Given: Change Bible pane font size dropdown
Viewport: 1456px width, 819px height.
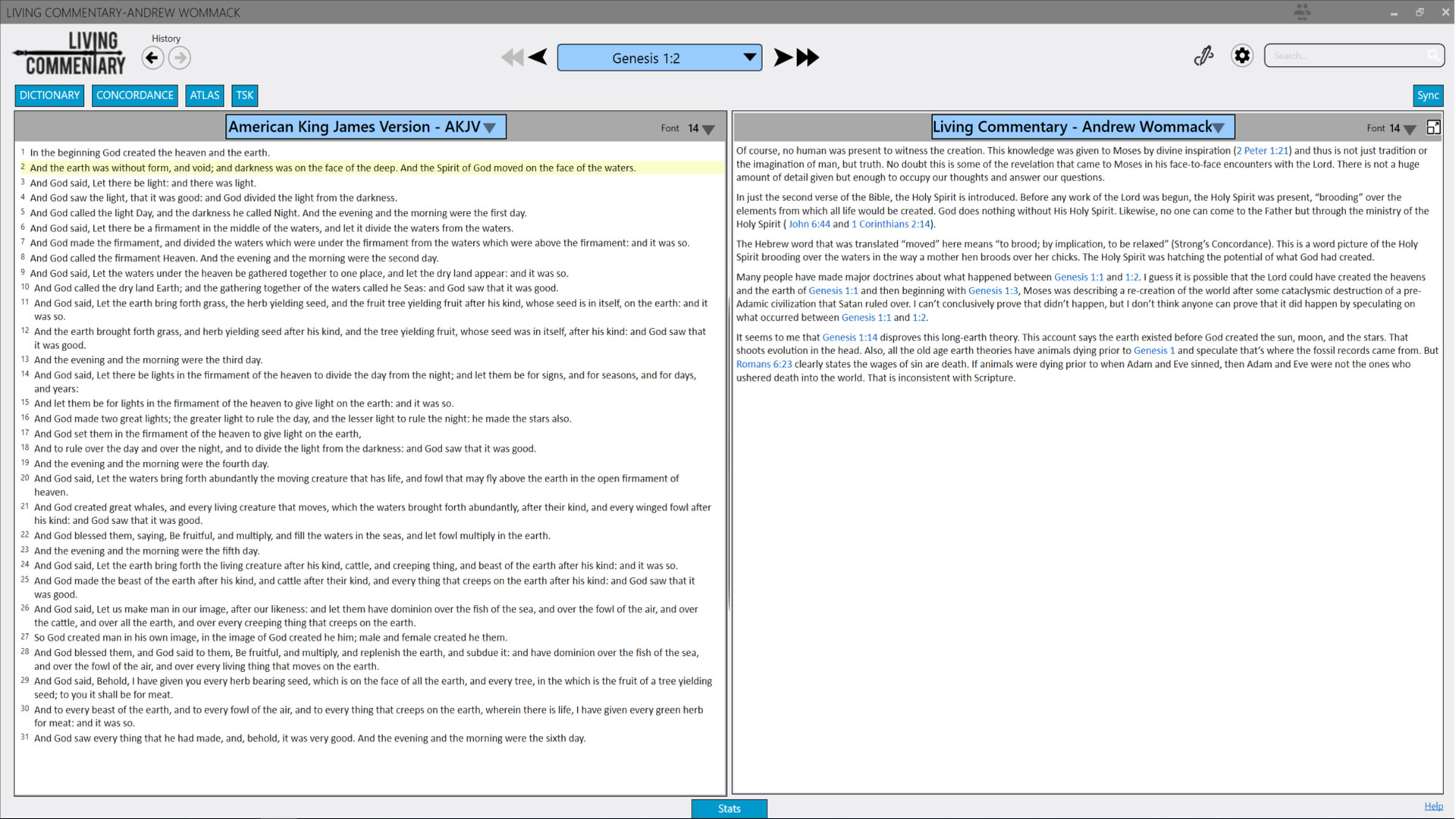Looking at the screenshot, I should [x=708, y=130].
